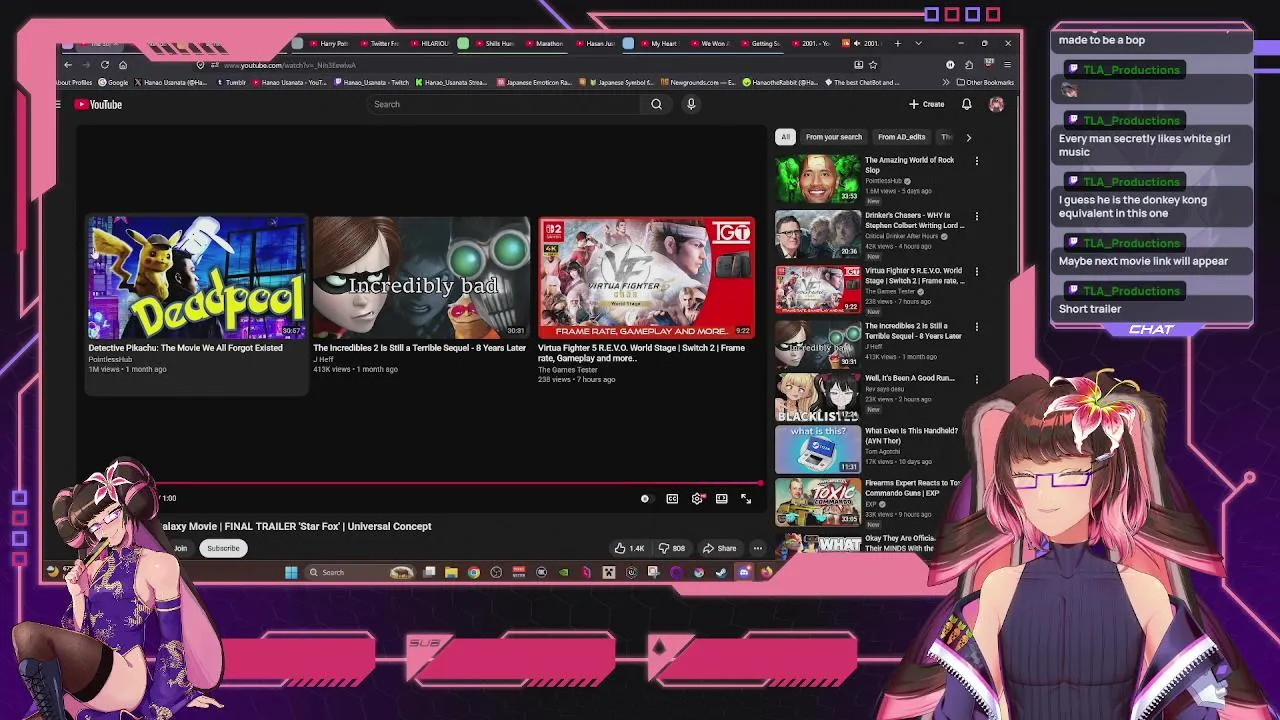Click the YouTube search magnifier button

click(656, 104)
